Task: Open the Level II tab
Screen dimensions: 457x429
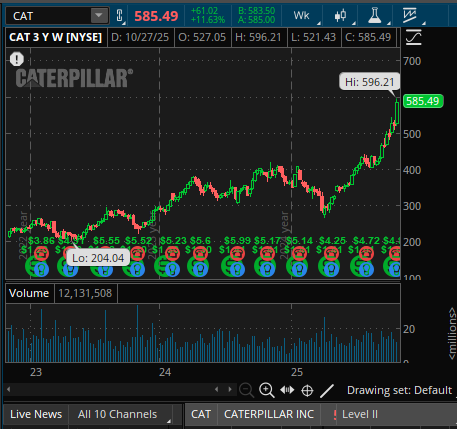Action: [x=360, y=414]
